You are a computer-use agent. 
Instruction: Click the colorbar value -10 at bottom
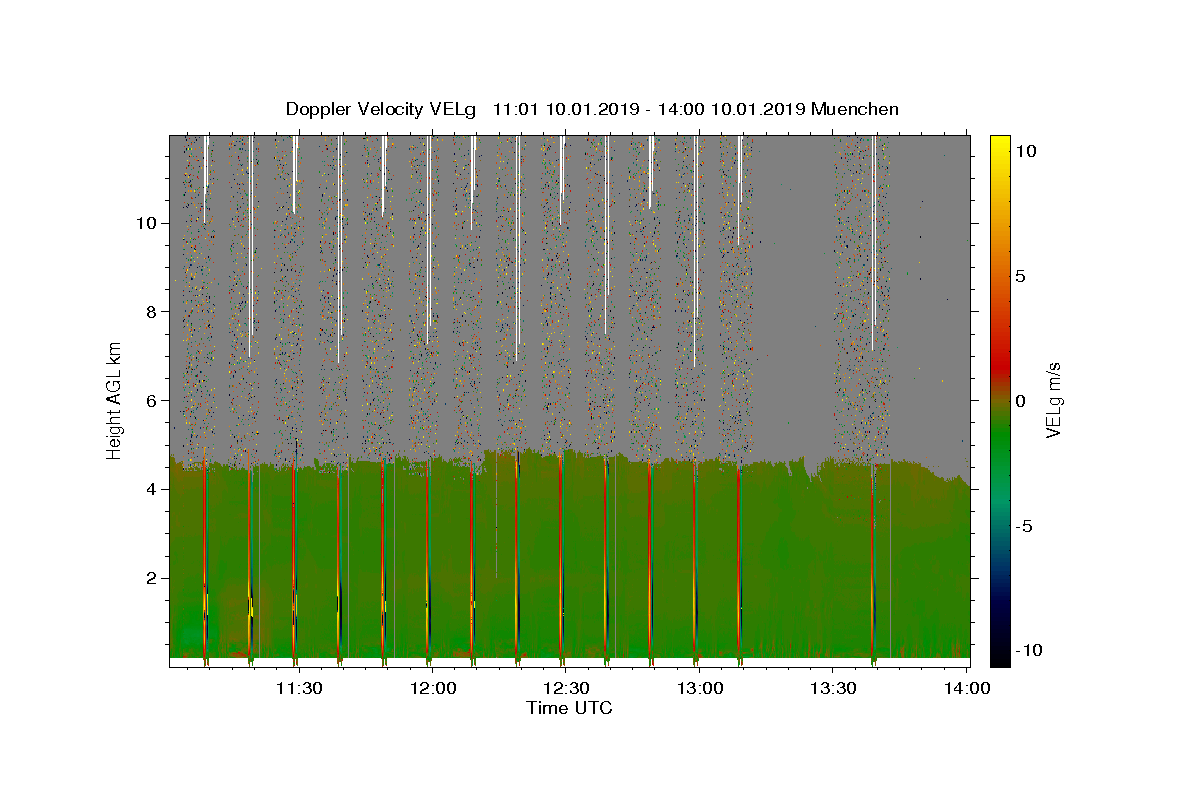(x=1028, y=650)
